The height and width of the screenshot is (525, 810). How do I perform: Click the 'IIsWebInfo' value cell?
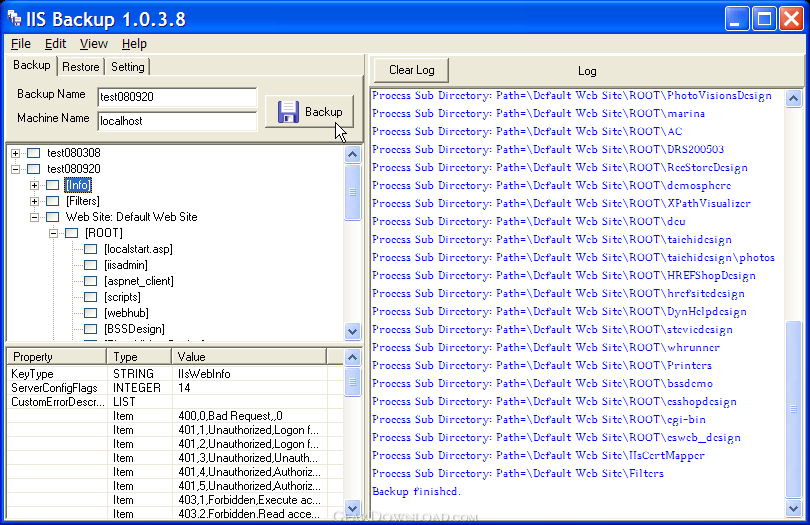click(204, 374)
